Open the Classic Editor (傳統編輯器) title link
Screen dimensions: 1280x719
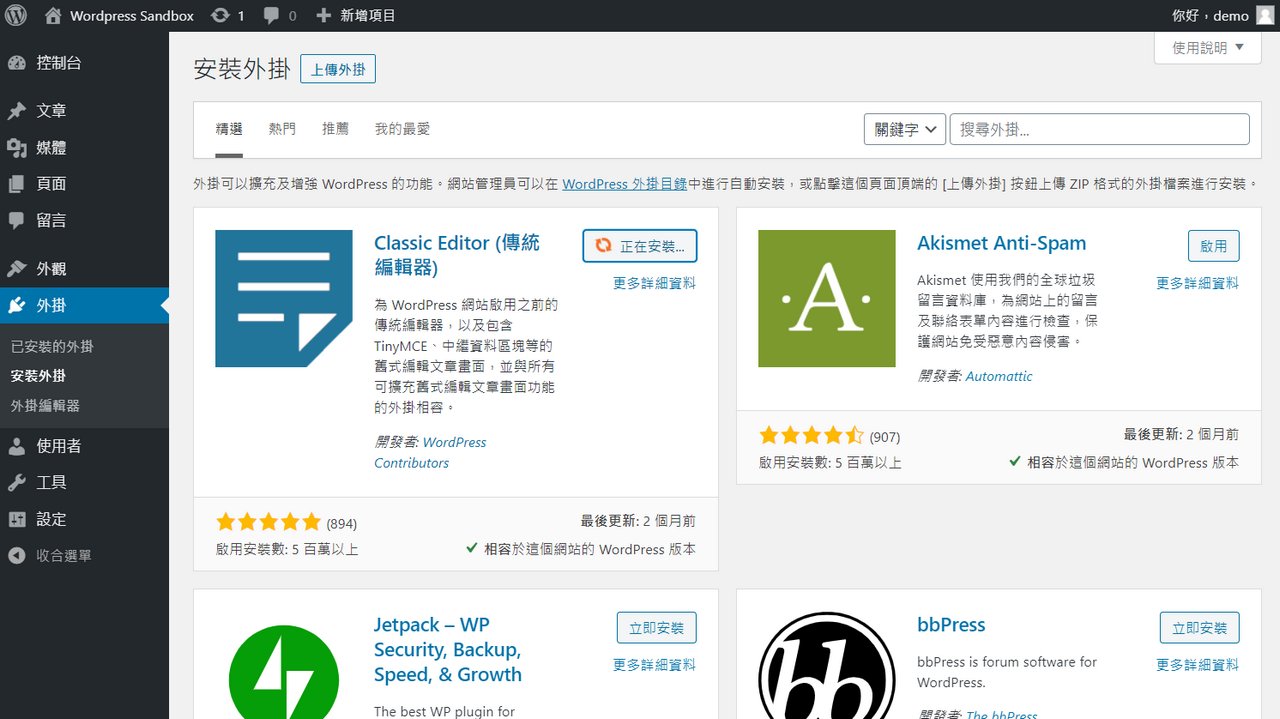[x=457, y=255]
